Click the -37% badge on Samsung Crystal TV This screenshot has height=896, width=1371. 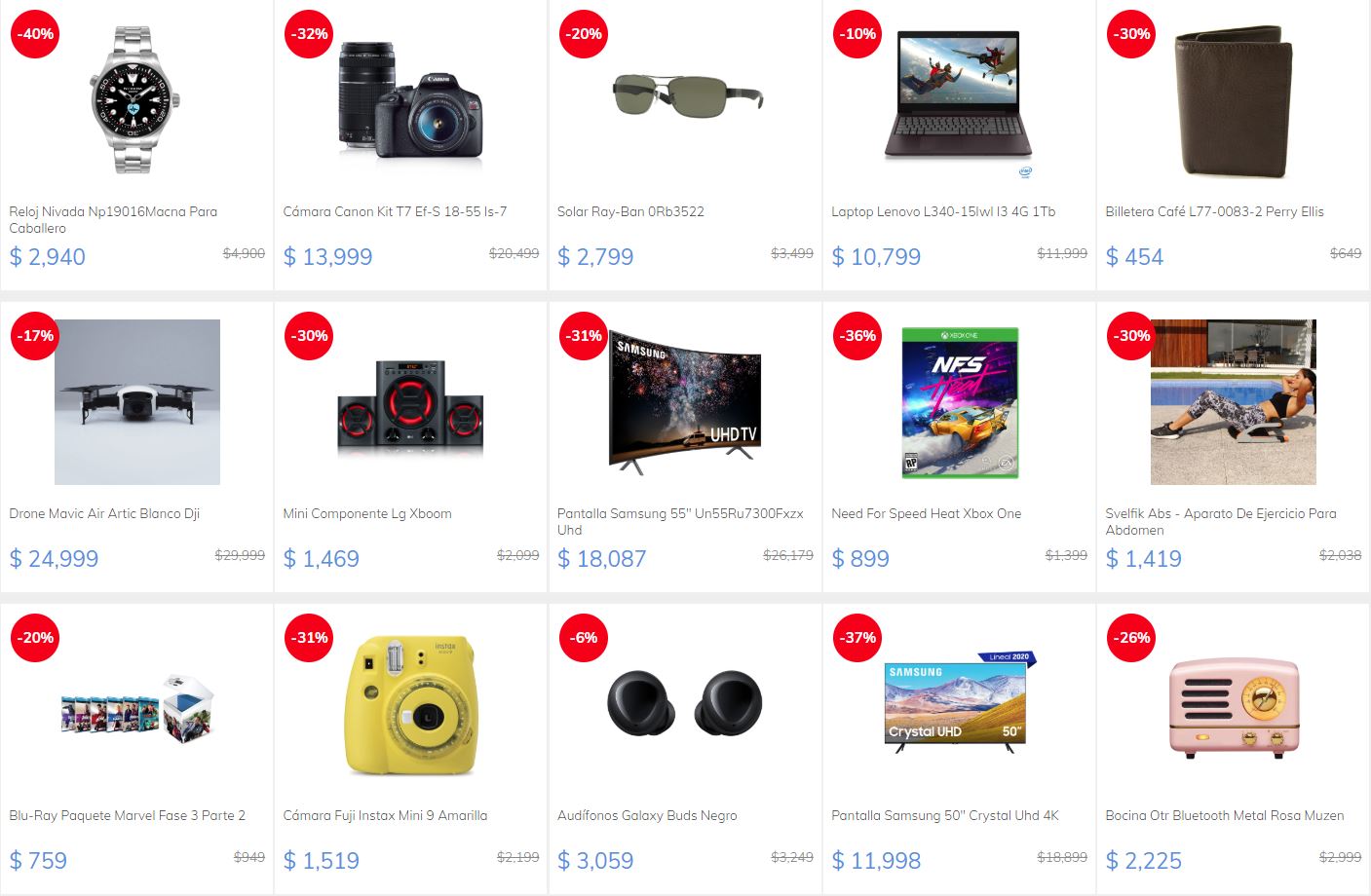[857, 638]
